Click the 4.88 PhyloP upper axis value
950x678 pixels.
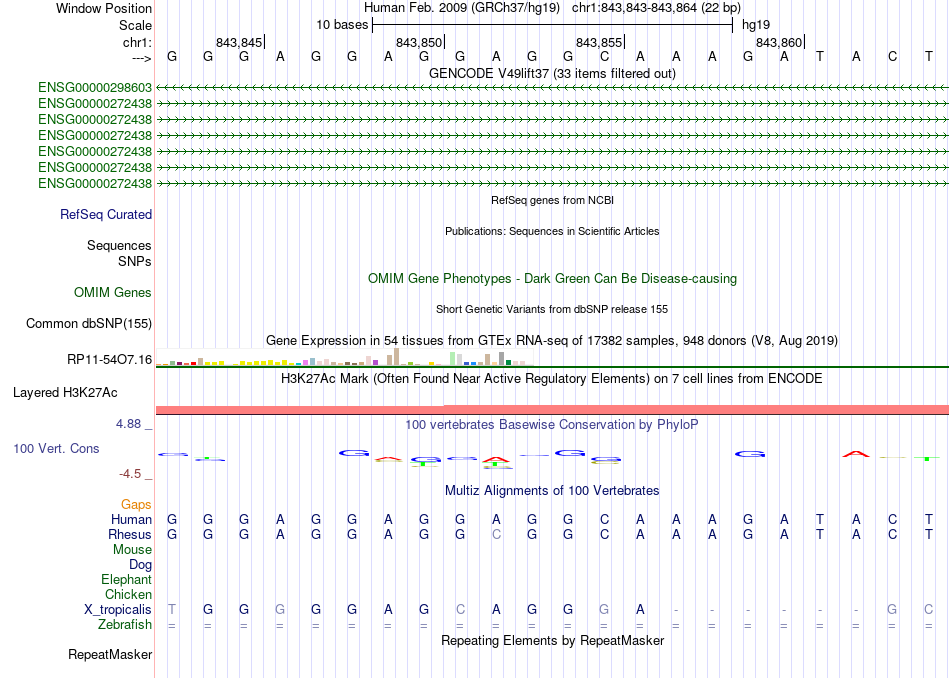tap(128, 424)
